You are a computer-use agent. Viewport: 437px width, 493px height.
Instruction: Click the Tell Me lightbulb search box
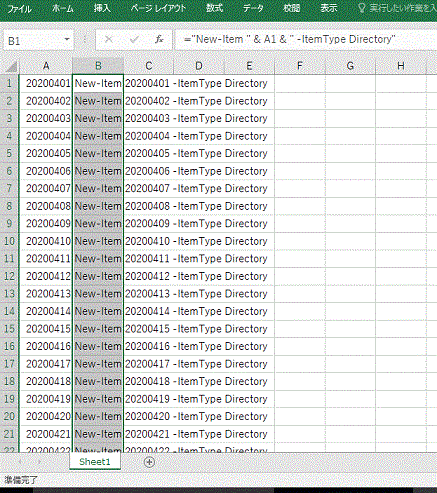[397, 8]
